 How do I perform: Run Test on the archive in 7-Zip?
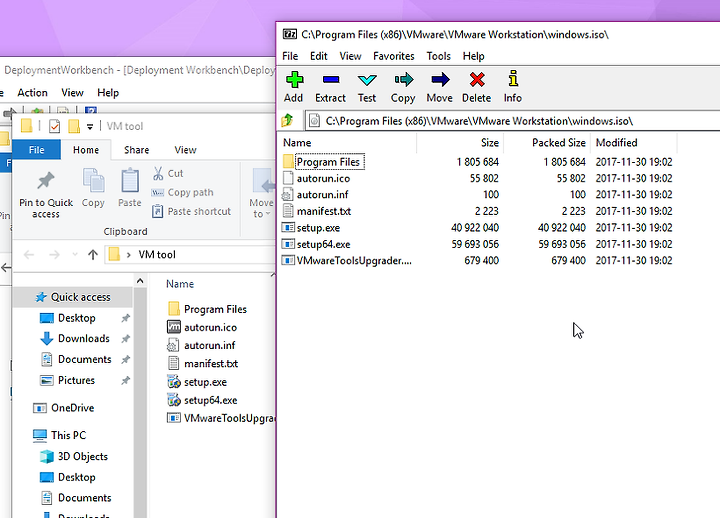[367, 87]
